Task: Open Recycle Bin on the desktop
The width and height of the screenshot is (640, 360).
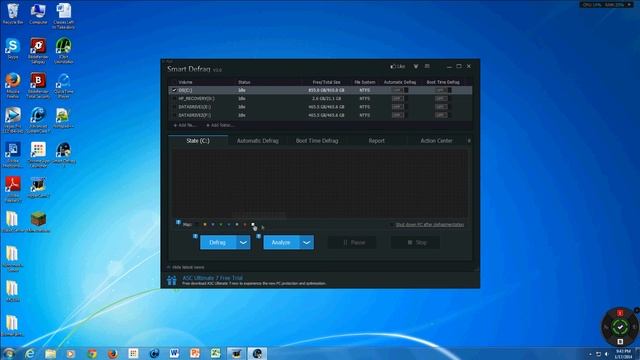Action: tap(13, 14)
